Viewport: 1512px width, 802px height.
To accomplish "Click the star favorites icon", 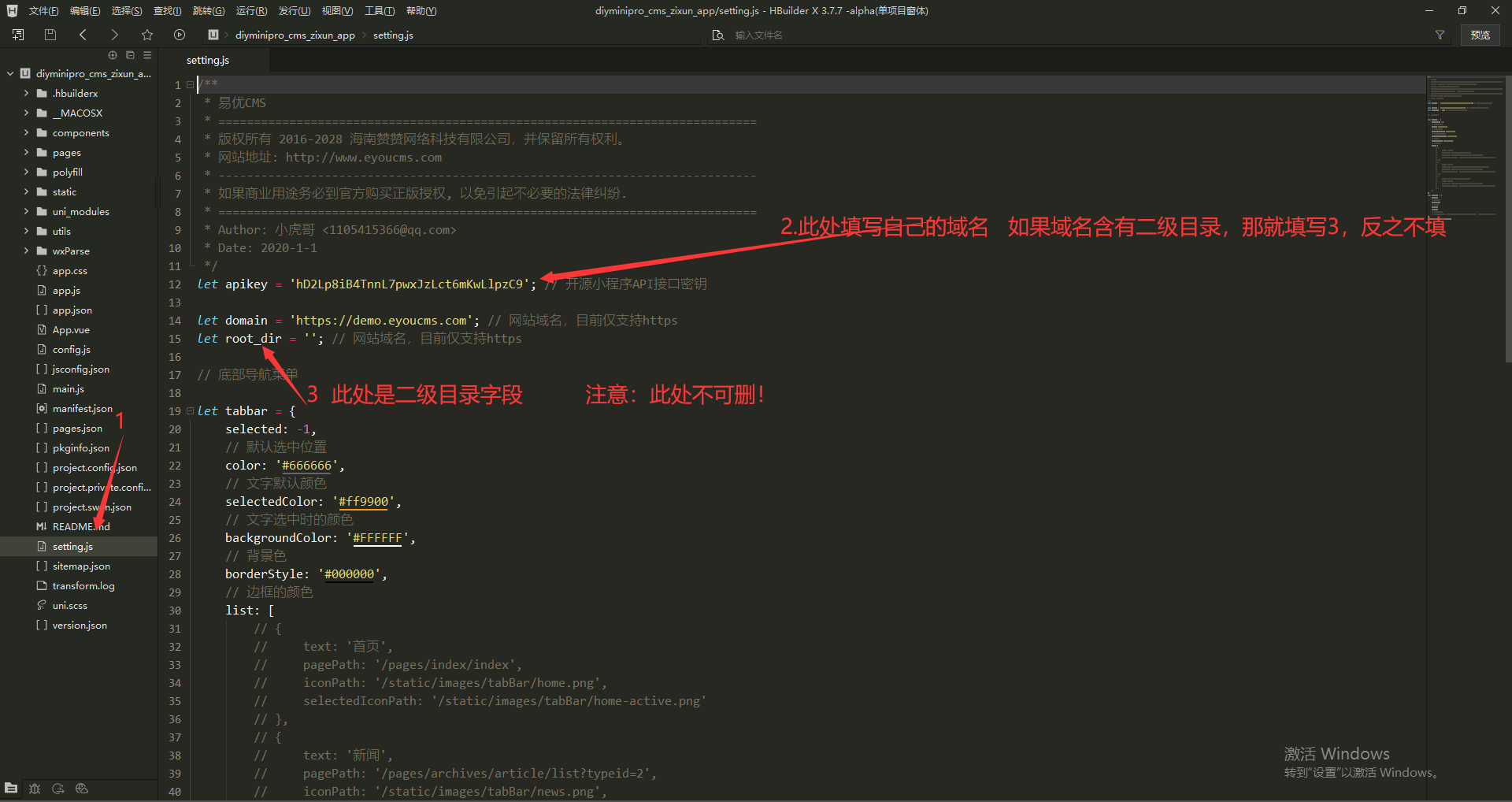I will coord(147,35).
